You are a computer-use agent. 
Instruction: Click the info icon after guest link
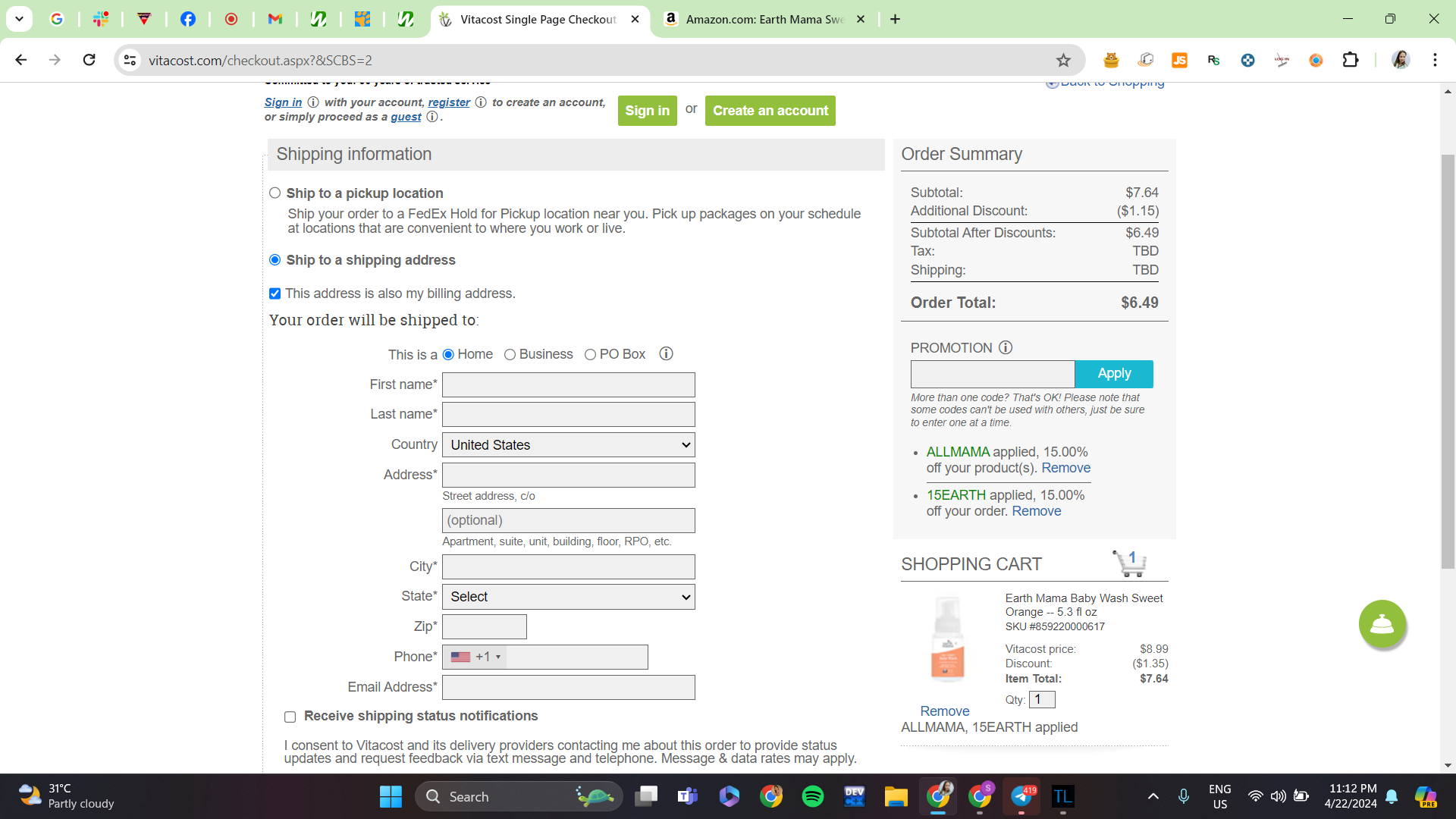click(x=431, y=117)
